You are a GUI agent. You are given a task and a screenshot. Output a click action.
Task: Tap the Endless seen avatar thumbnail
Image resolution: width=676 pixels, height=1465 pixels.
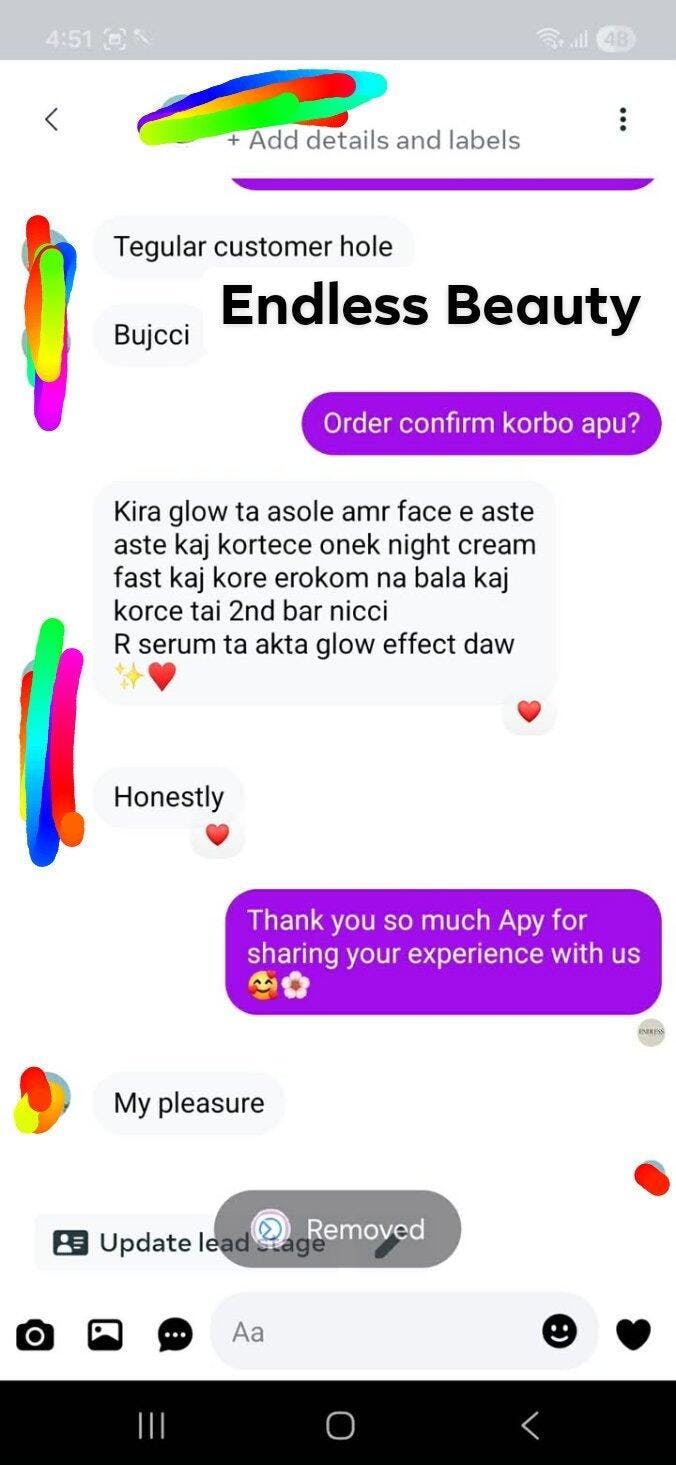click(651, 1033)
